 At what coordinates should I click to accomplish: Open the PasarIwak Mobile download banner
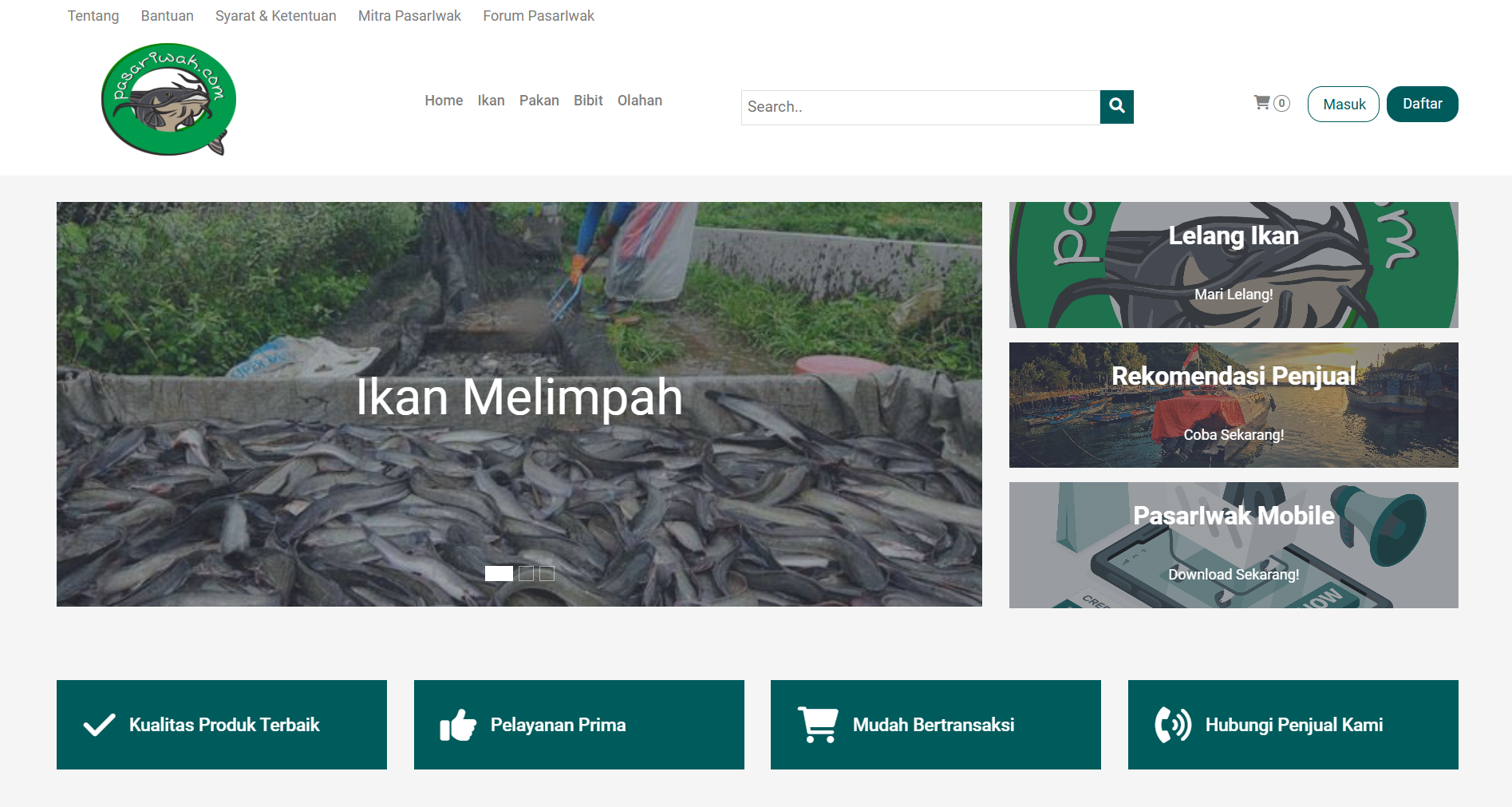1233,545
